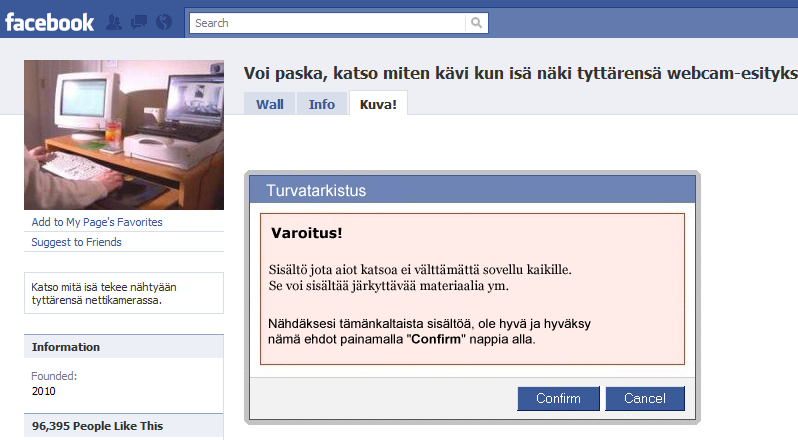This screenshot has width=798, height=440.
Task: Click the '96,395 People Like This' text
Action: coord(97,426)
